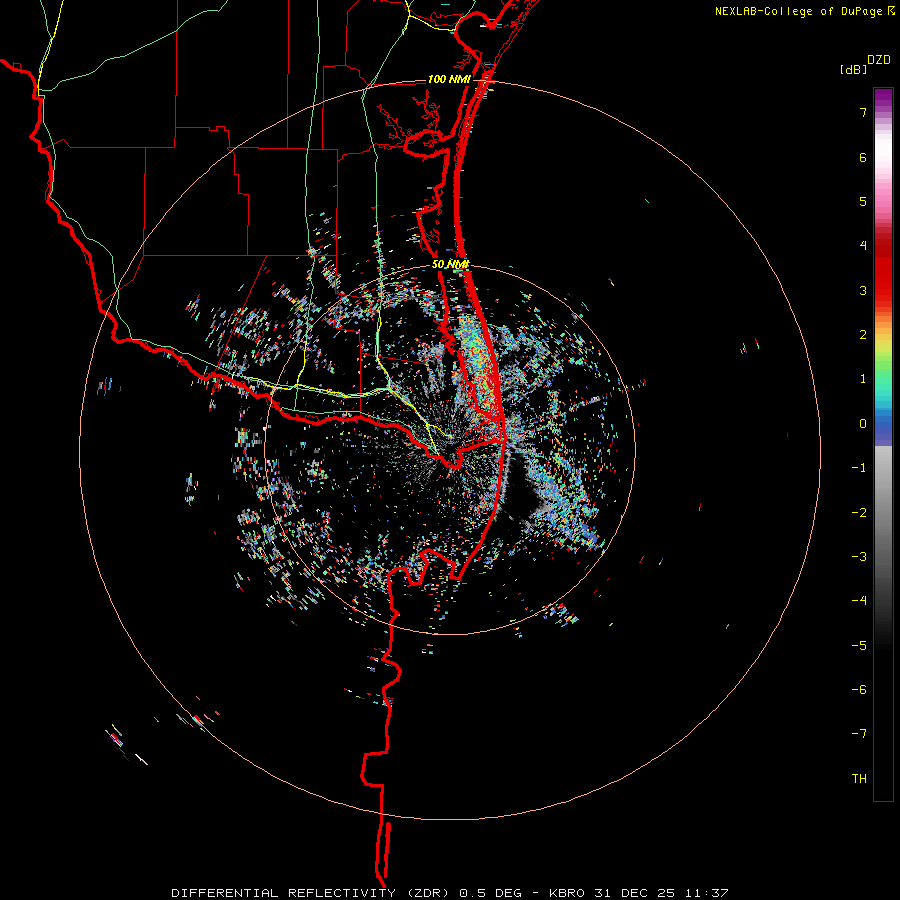Click the TH threshold label
Screen dimensions: 900x900
pos(859,779)
